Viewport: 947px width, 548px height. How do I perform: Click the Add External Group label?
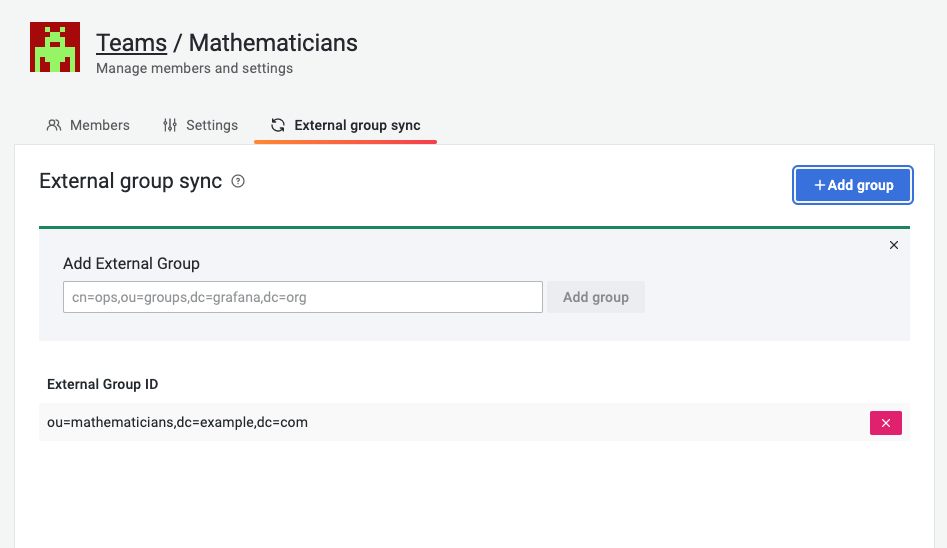click(x=131, y=264)
